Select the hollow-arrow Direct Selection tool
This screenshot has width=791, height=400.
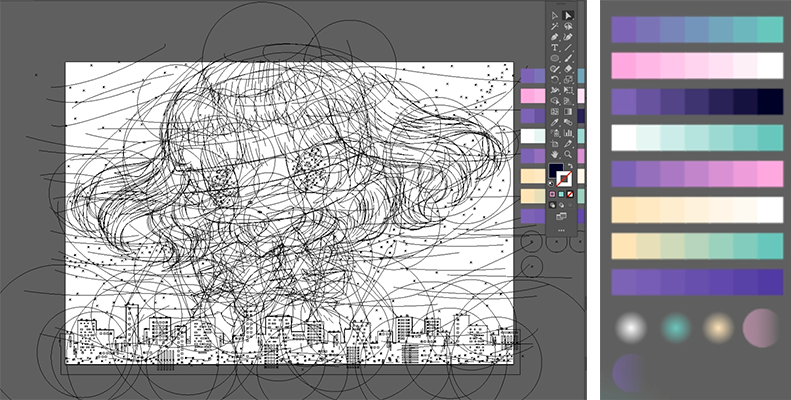555,16
